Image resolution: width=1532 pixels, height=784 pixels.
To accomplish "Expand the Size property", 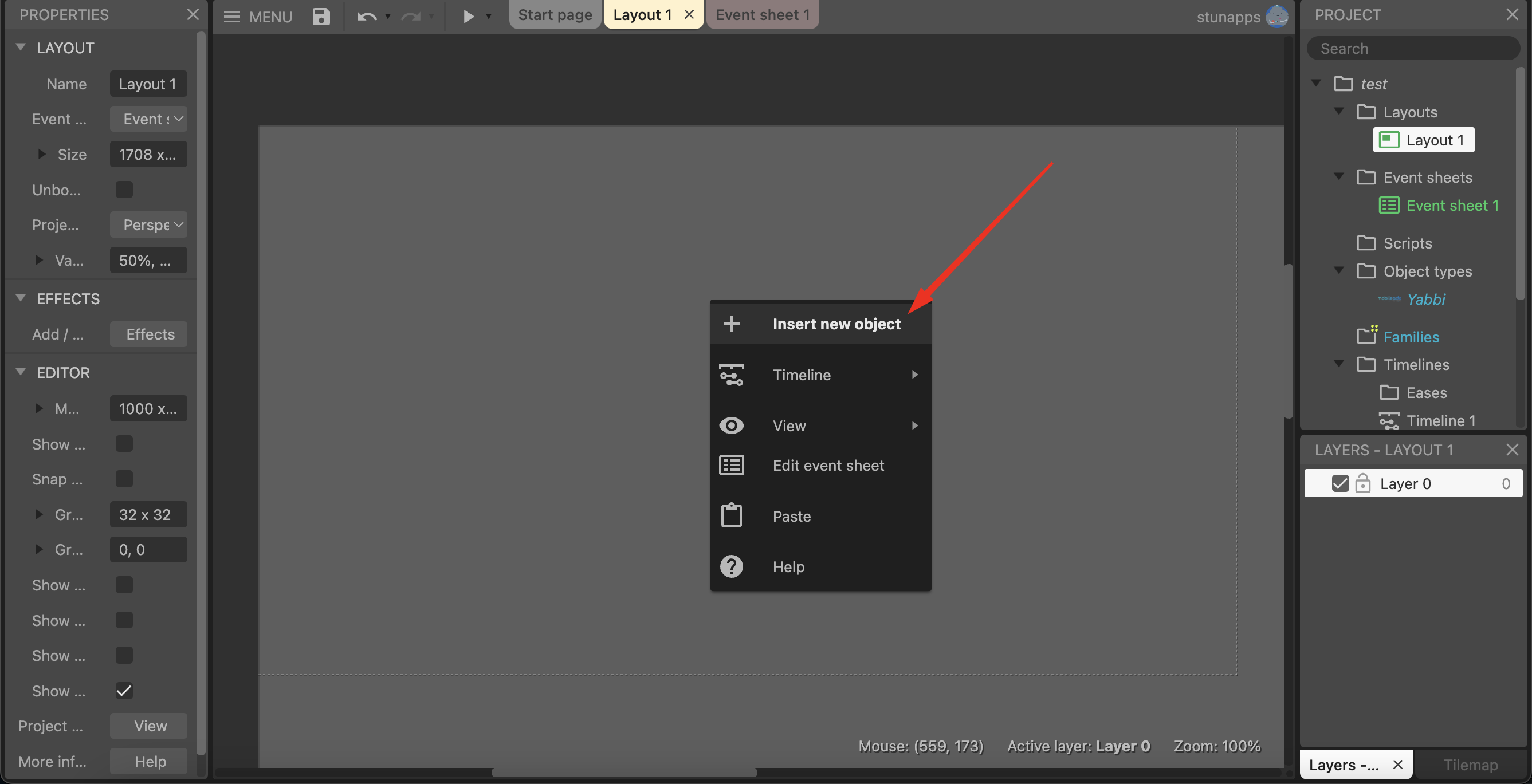I will (x=41, y=155).
